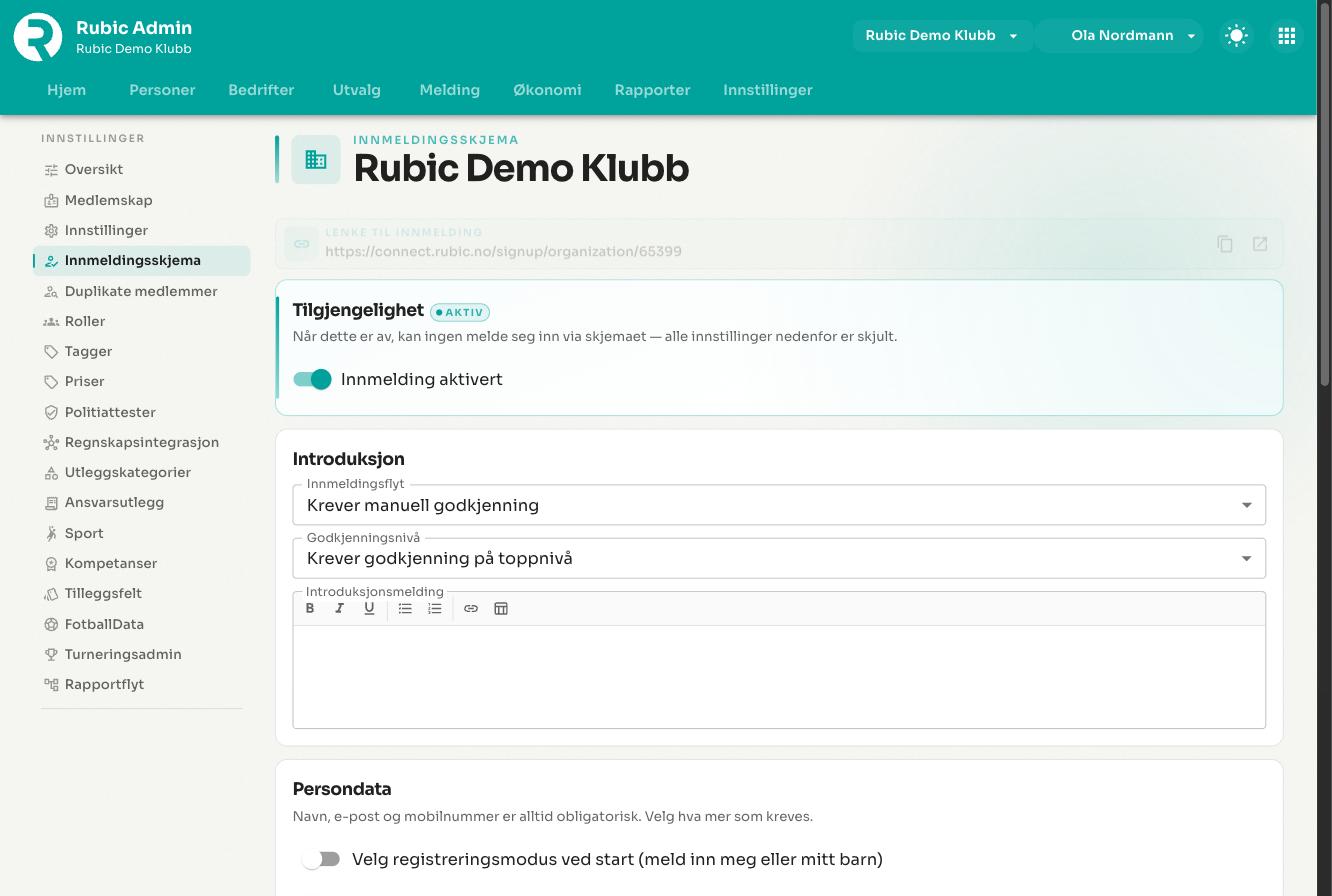This screenshot has height=896, width=1332.
Task: Open Rapportflyt in the sidebar
Action: click(x=142, y=684)
